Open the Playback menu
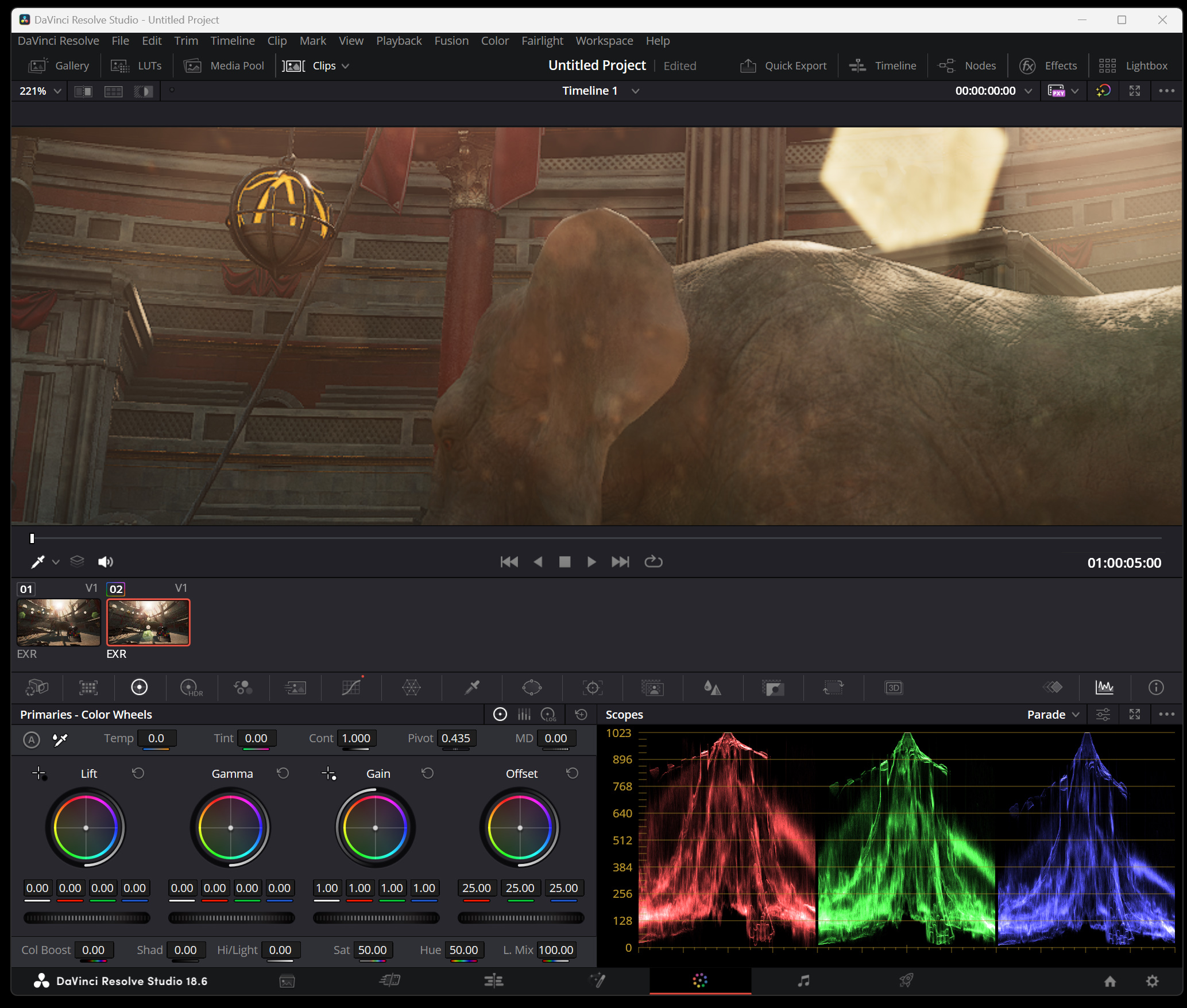 click(x=399, y=41)
